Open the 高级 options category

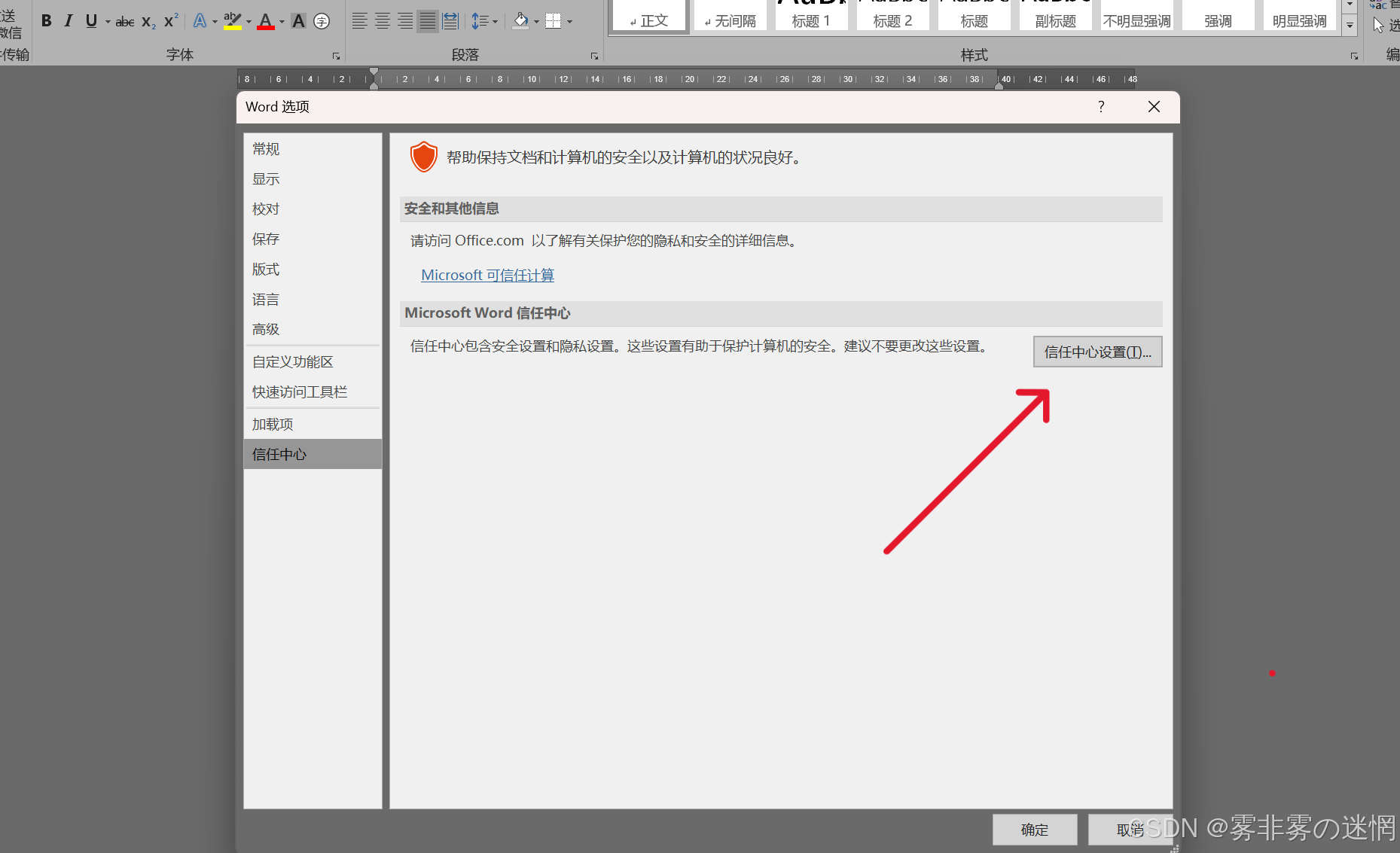[x=313, y=330]
